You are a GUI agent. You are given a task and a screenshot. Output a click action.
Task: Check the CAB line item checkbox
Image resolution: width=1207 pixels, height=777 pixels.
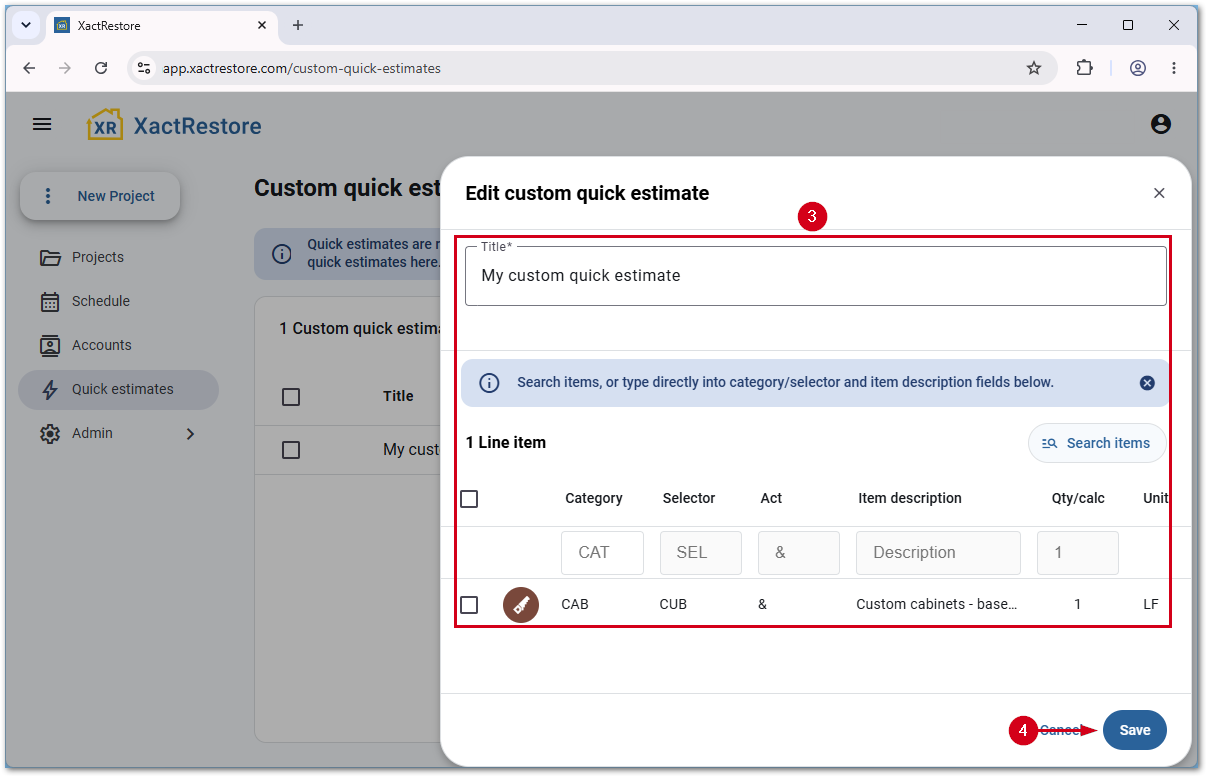click(x=469, y=605)
